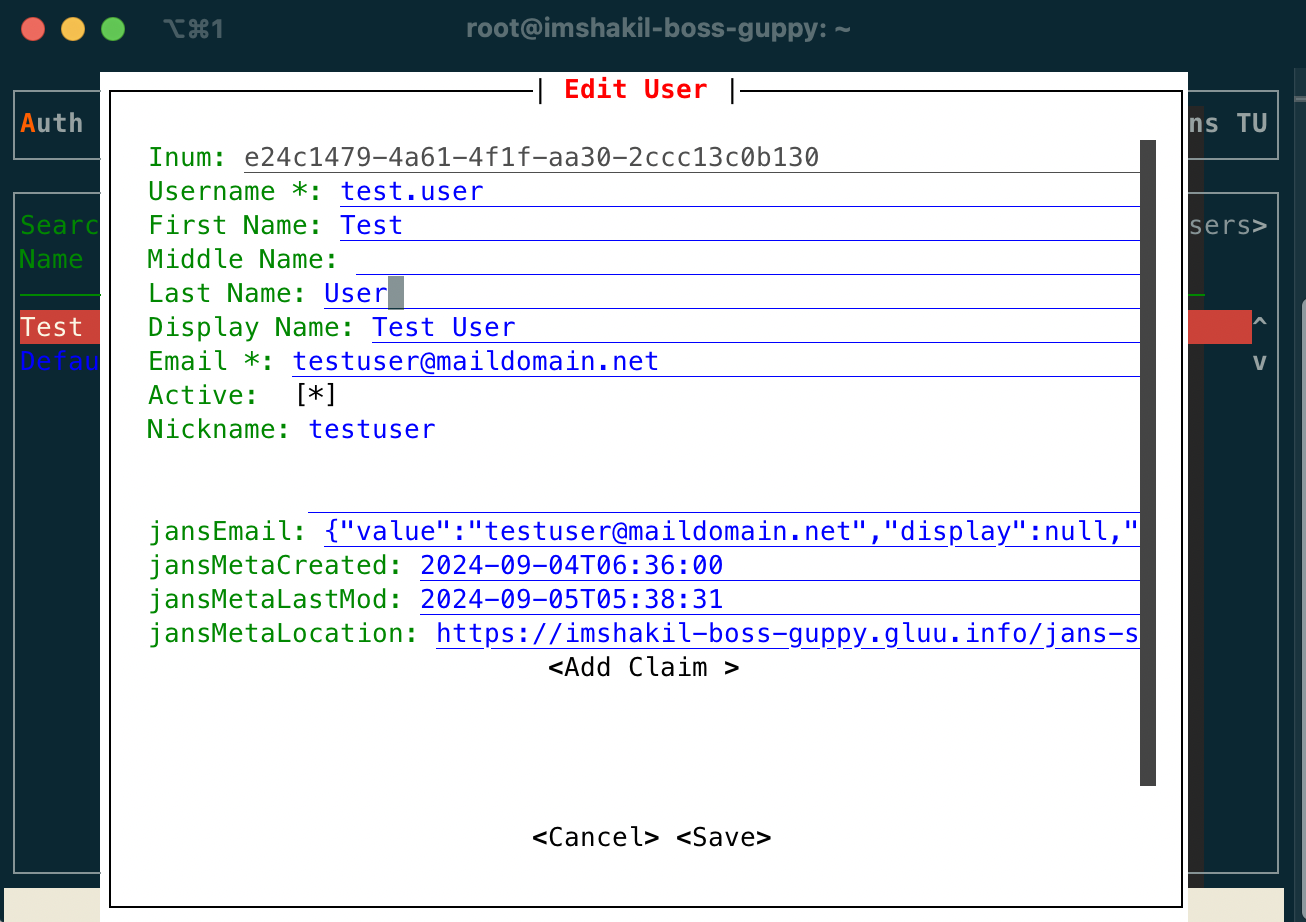Click the Save button

pos(723,837)
